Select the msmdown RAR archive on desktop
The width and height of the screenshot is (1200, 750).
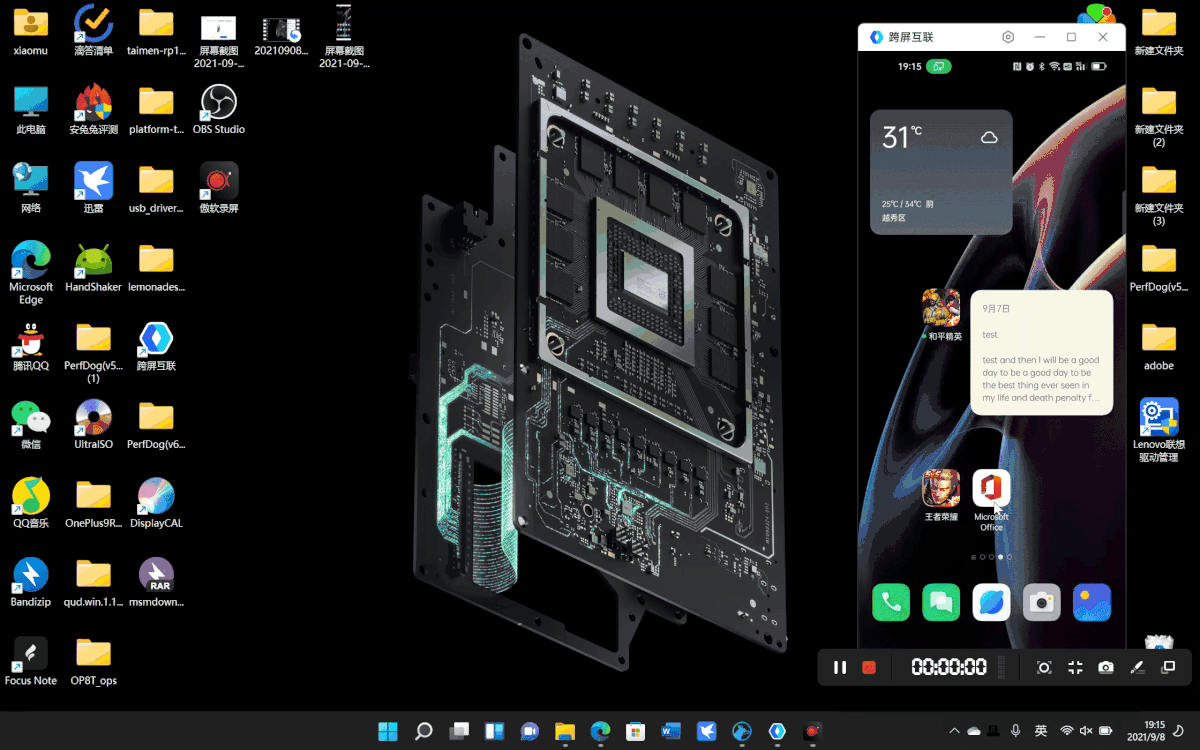click(156, 583)
